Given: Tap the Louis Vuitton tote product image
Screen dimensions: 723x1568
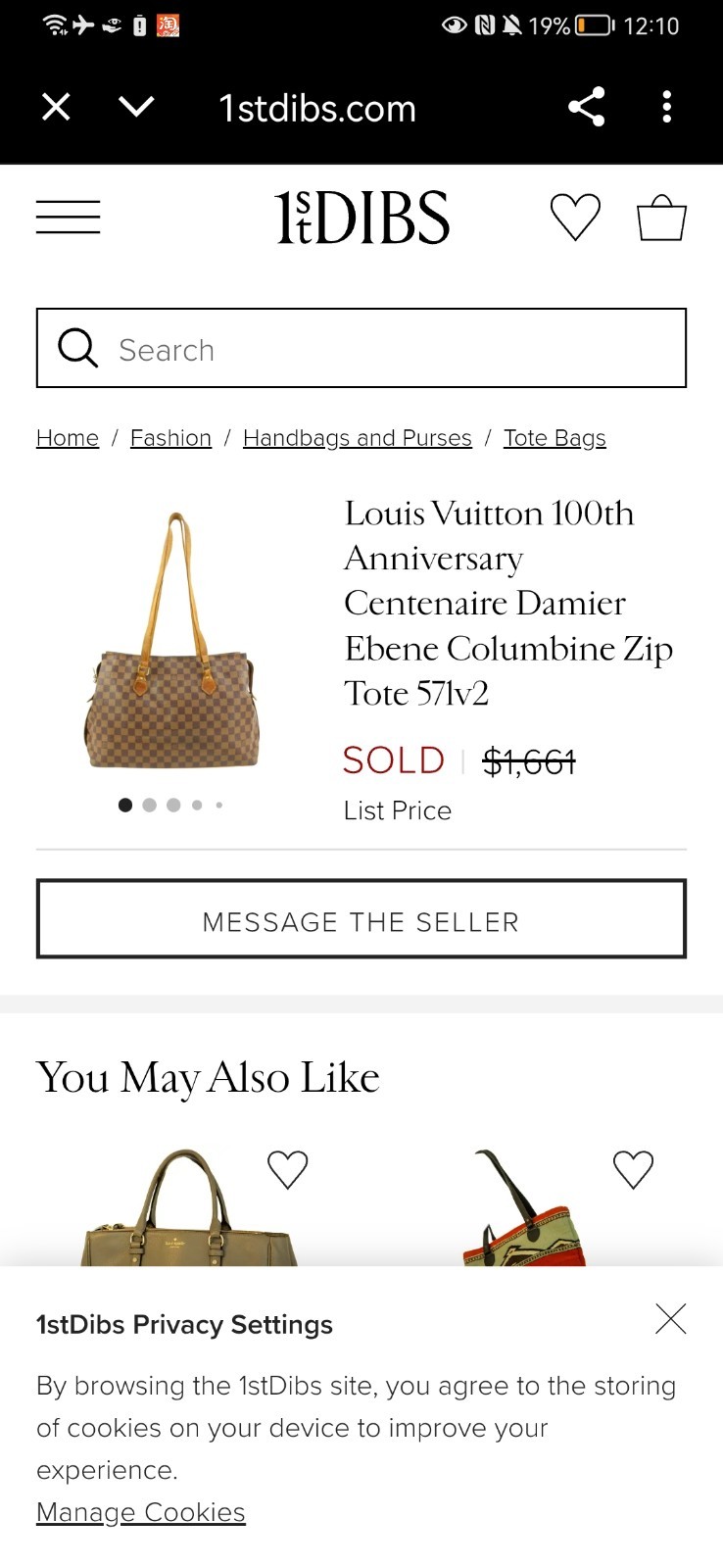Looking at the screenshot, I should pos(172,643).
